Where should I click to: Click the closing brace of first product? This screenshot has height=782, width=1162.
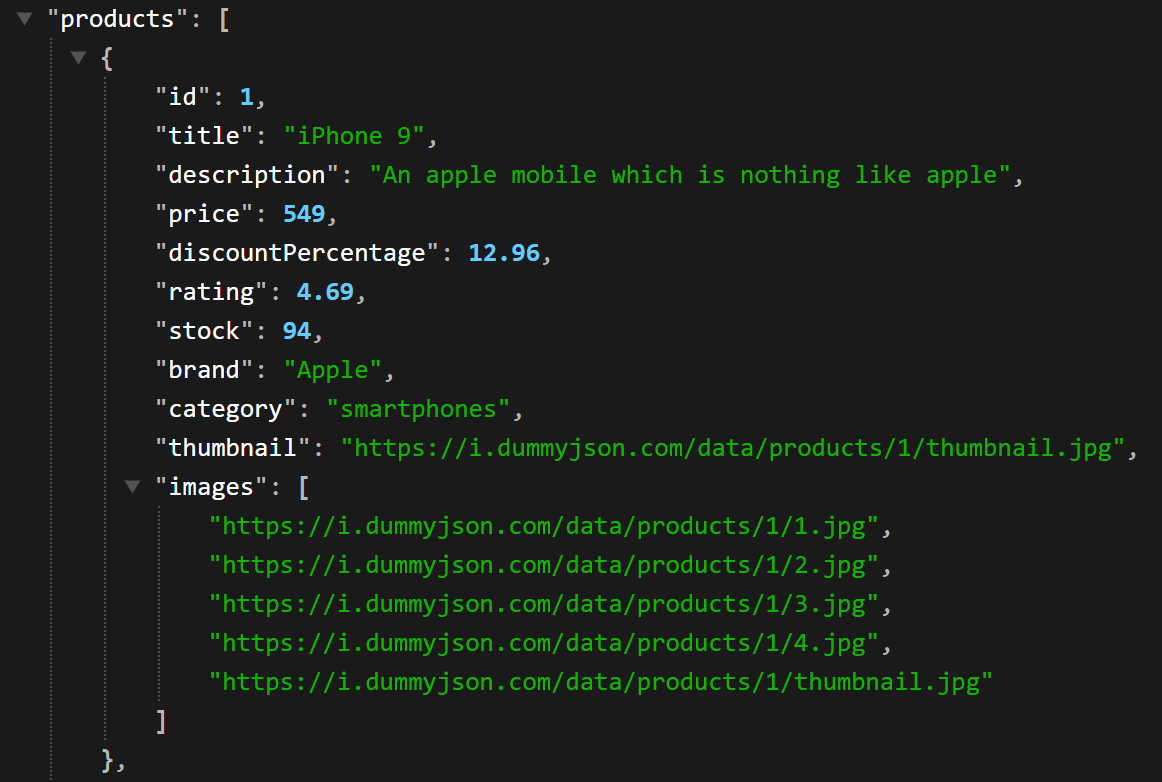click(108, 761)
